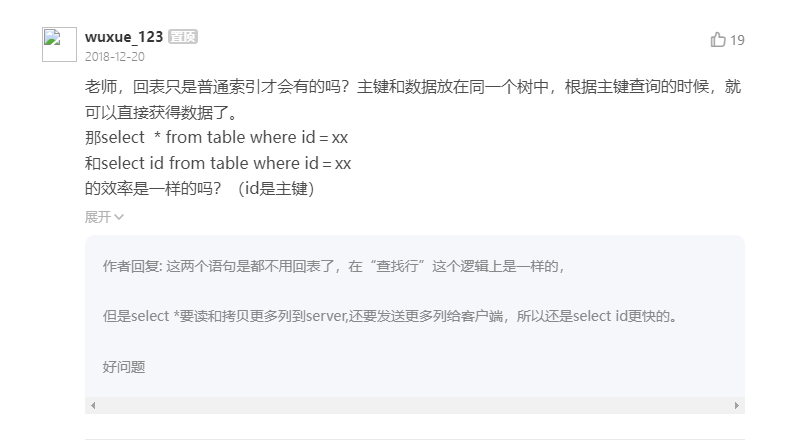791x447 pixels.
Task: Click the scrollbar left arrow
Action: click(92, 406)
